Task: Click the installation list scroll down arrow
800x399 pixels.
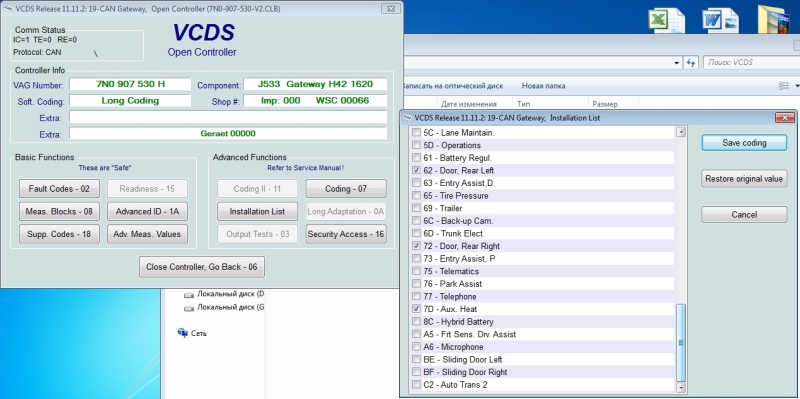Action: pos(681,388)
